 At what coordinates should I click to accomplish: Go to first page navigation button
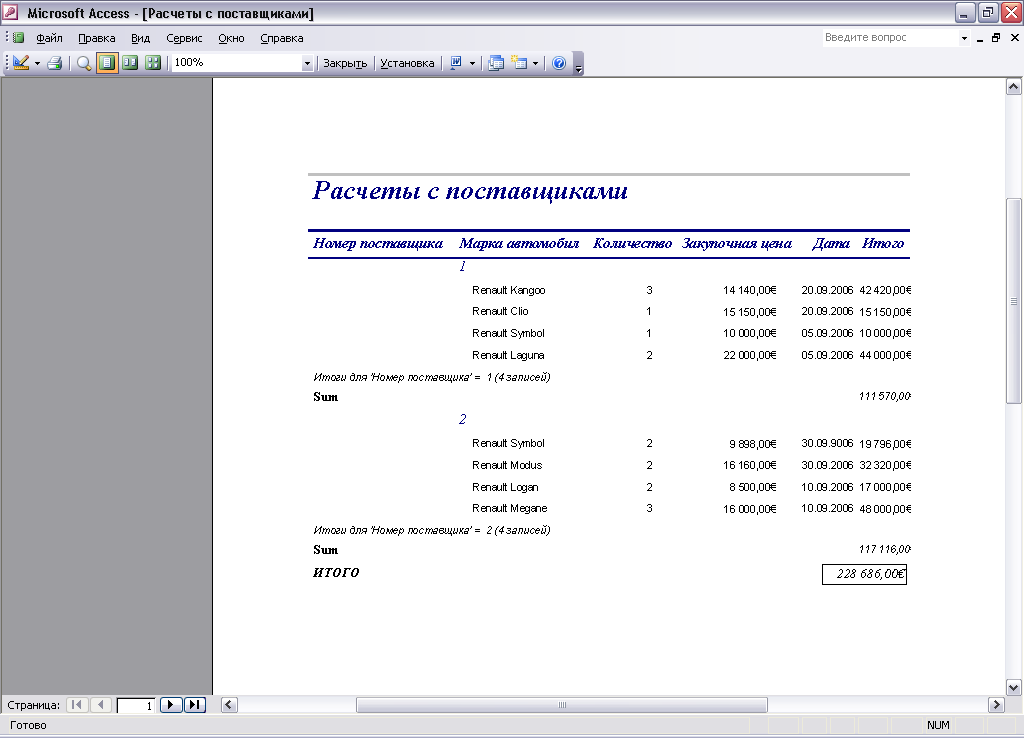(77, 705)
